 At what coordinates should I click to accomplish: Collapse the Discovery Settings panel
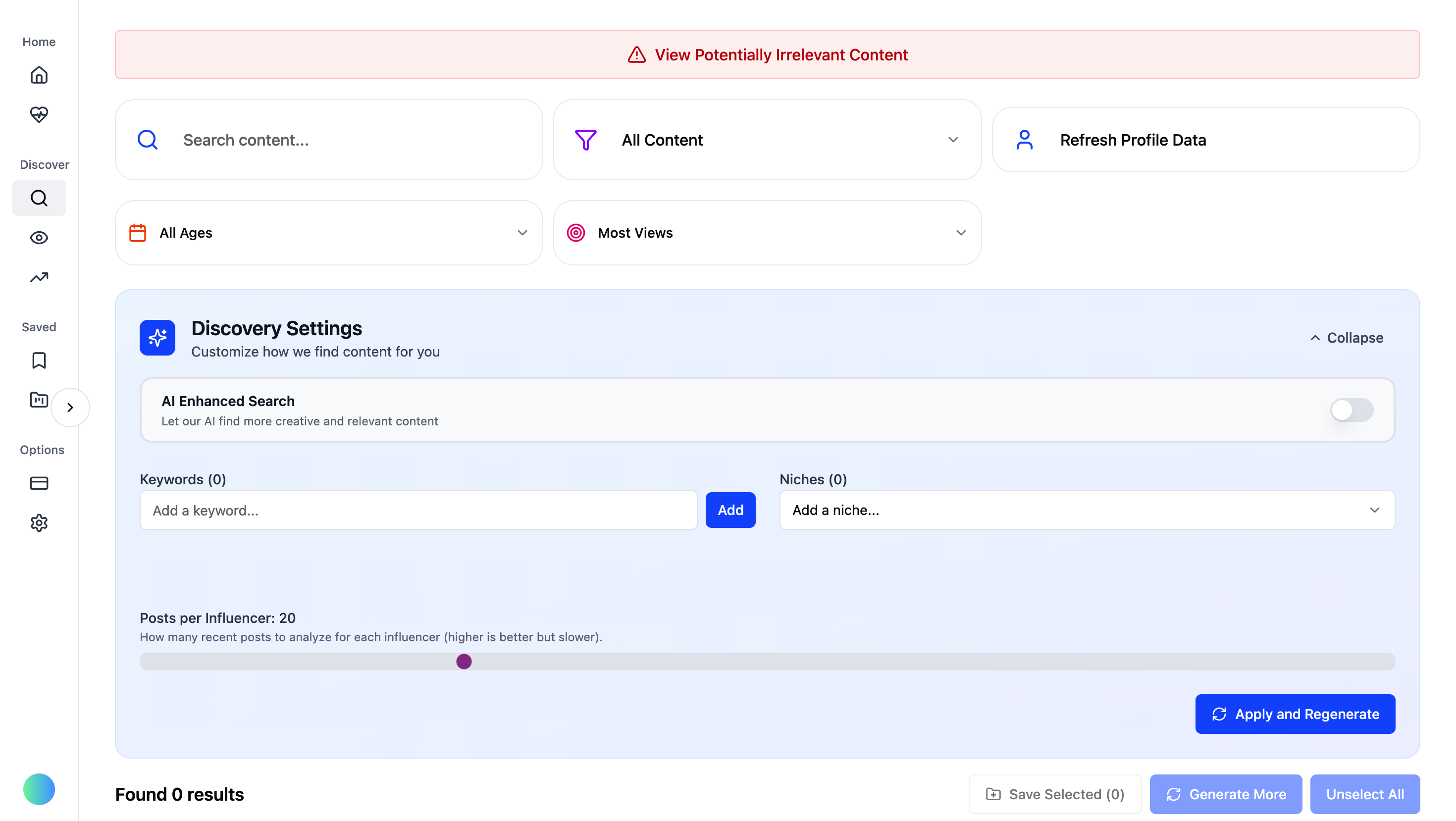pos(1347,338)
